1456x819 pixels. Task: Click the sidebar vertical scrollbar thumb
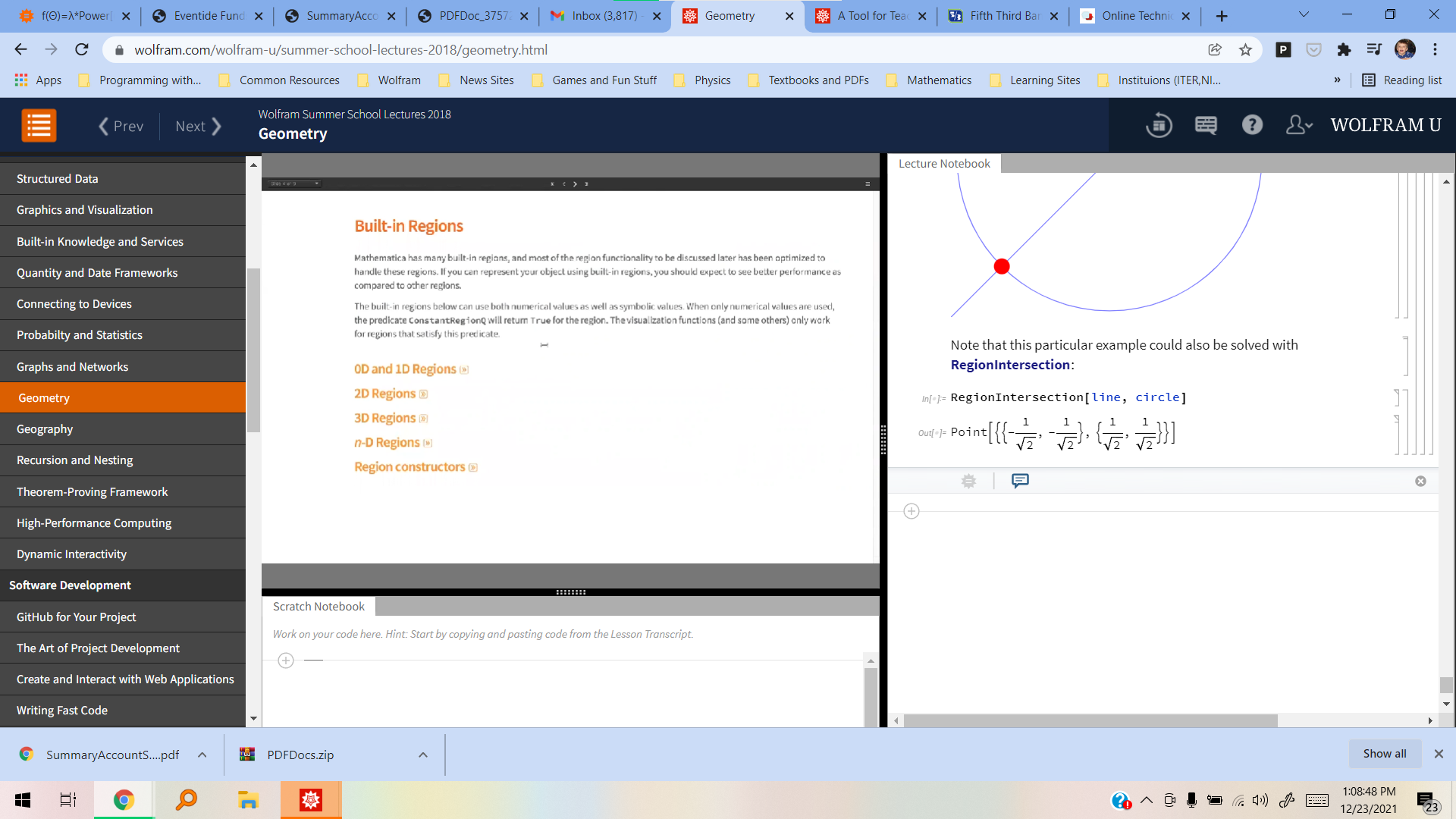253,349
